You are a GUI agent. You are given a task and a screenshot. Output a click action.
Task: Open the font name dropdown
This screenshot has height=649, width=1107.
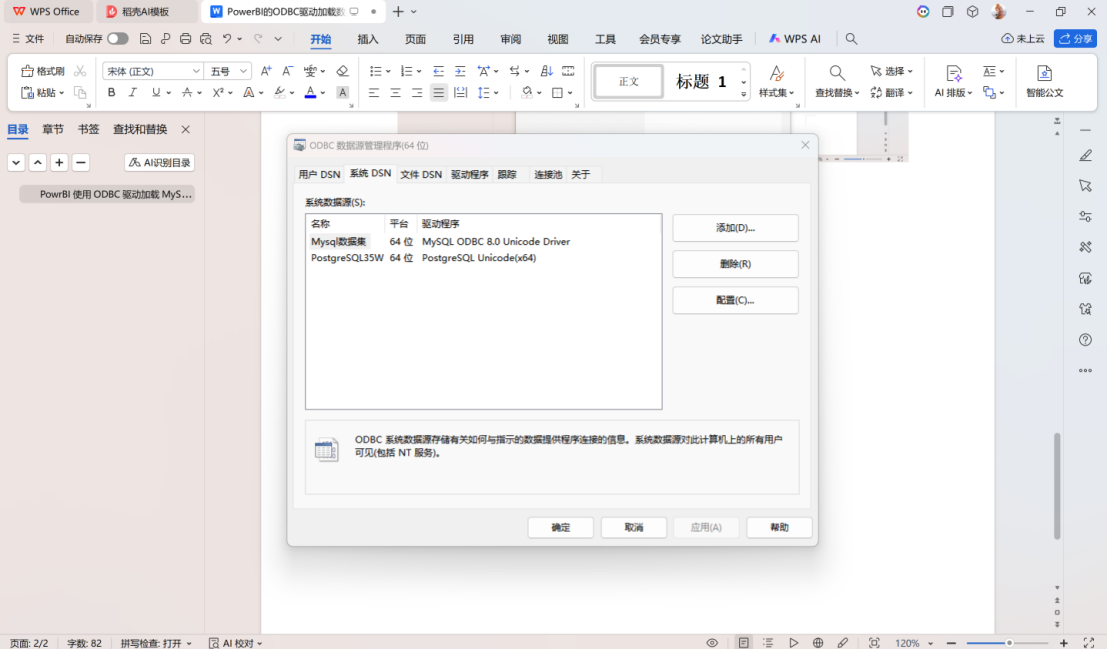(196, 71)
